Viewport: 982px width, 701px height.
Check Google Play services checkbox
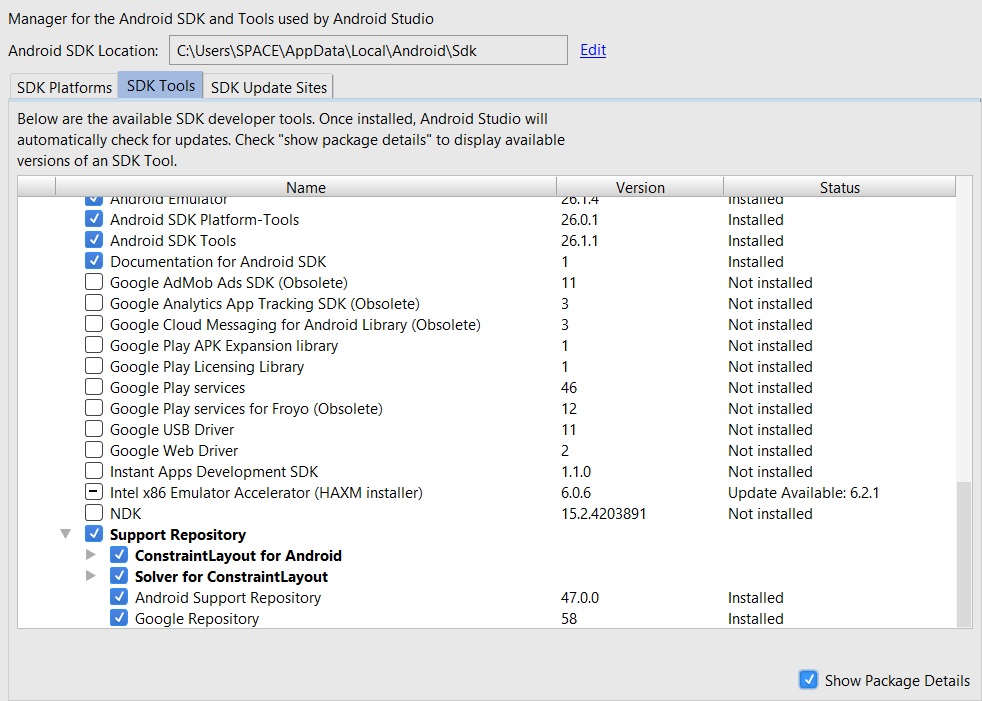[x=94, y=387]
